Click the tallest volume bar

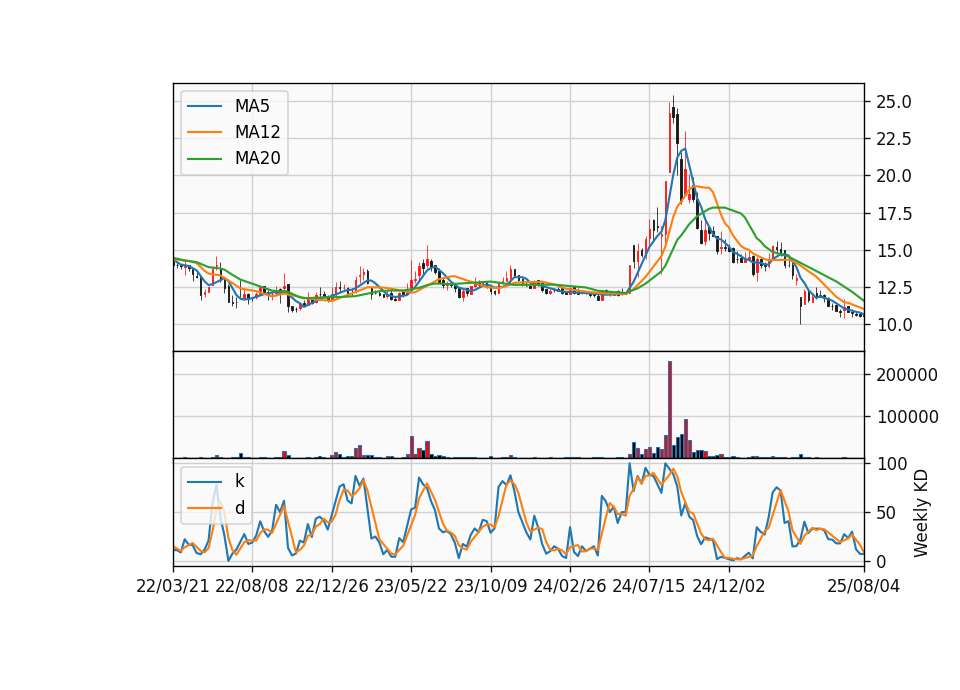point(670,410)
